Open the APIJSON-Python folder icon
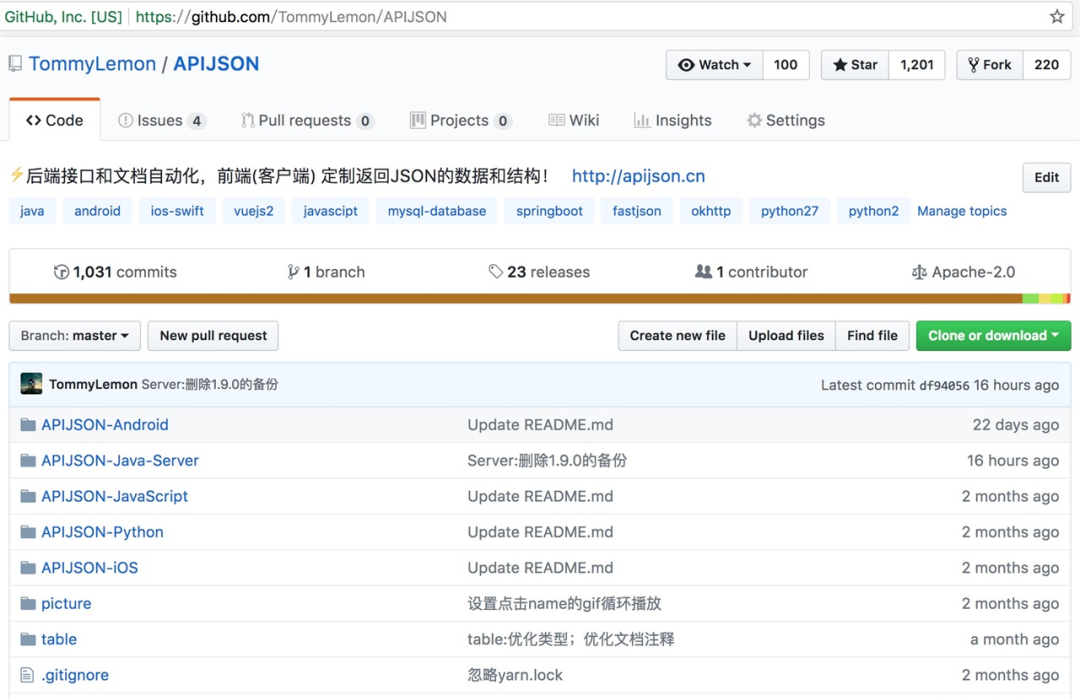 [28, 532]
